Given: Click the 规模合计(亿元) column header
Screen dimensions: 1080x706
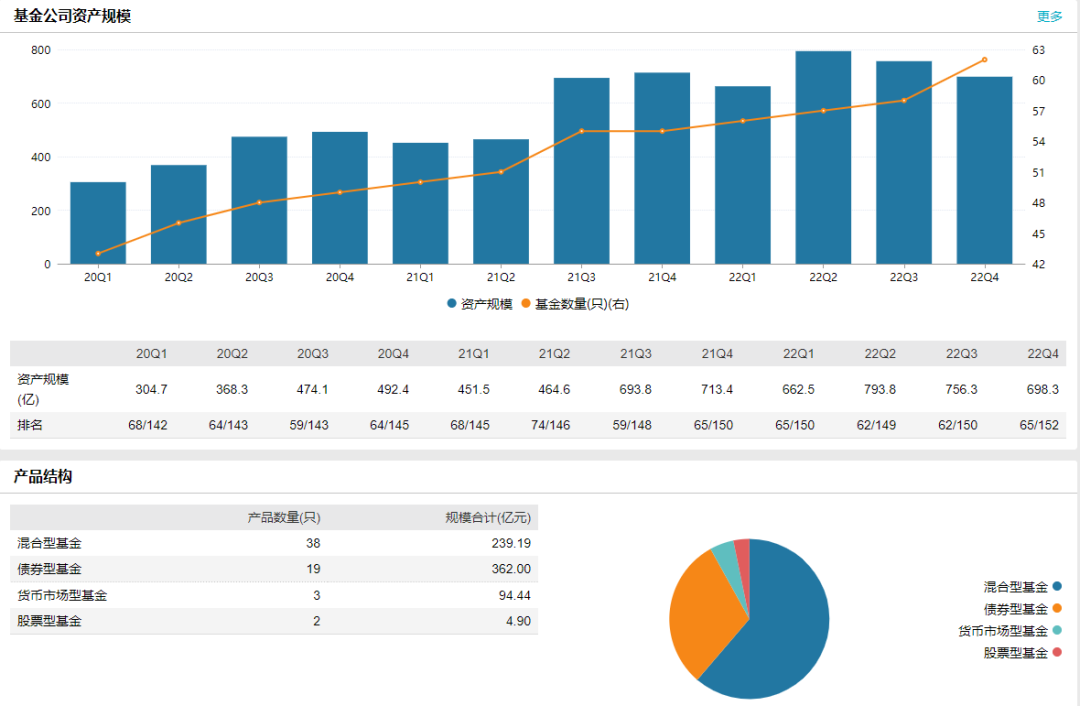Looking at the screenshot, I should [487, 517].
